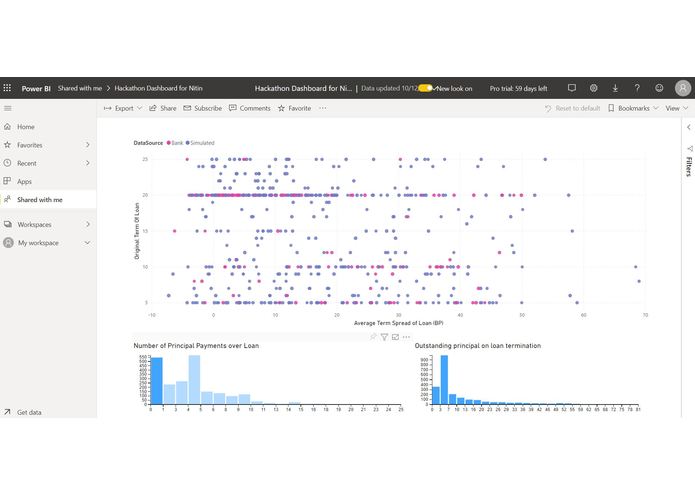Click the Power BI logo text
The image size is (695, 494).
pos(36,88)
